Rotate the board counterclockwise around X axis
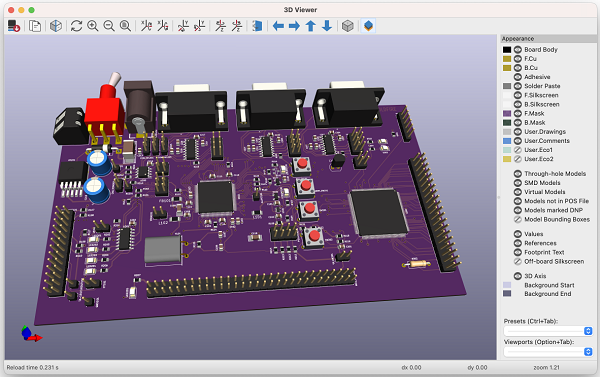This screenshot has height=377, width=600. pos(163,26)
